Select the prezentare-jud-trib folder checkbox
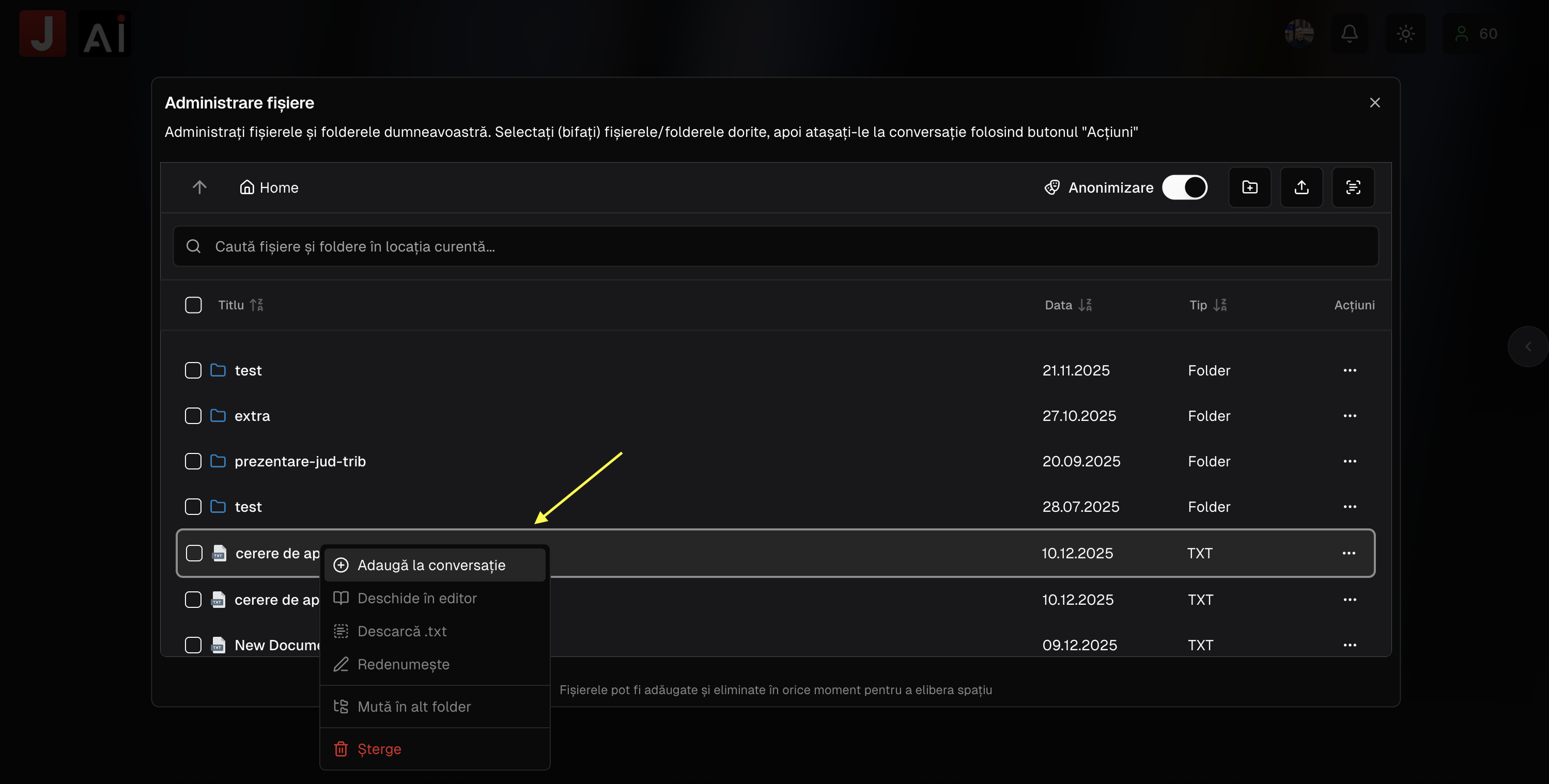 click(193, 461)
